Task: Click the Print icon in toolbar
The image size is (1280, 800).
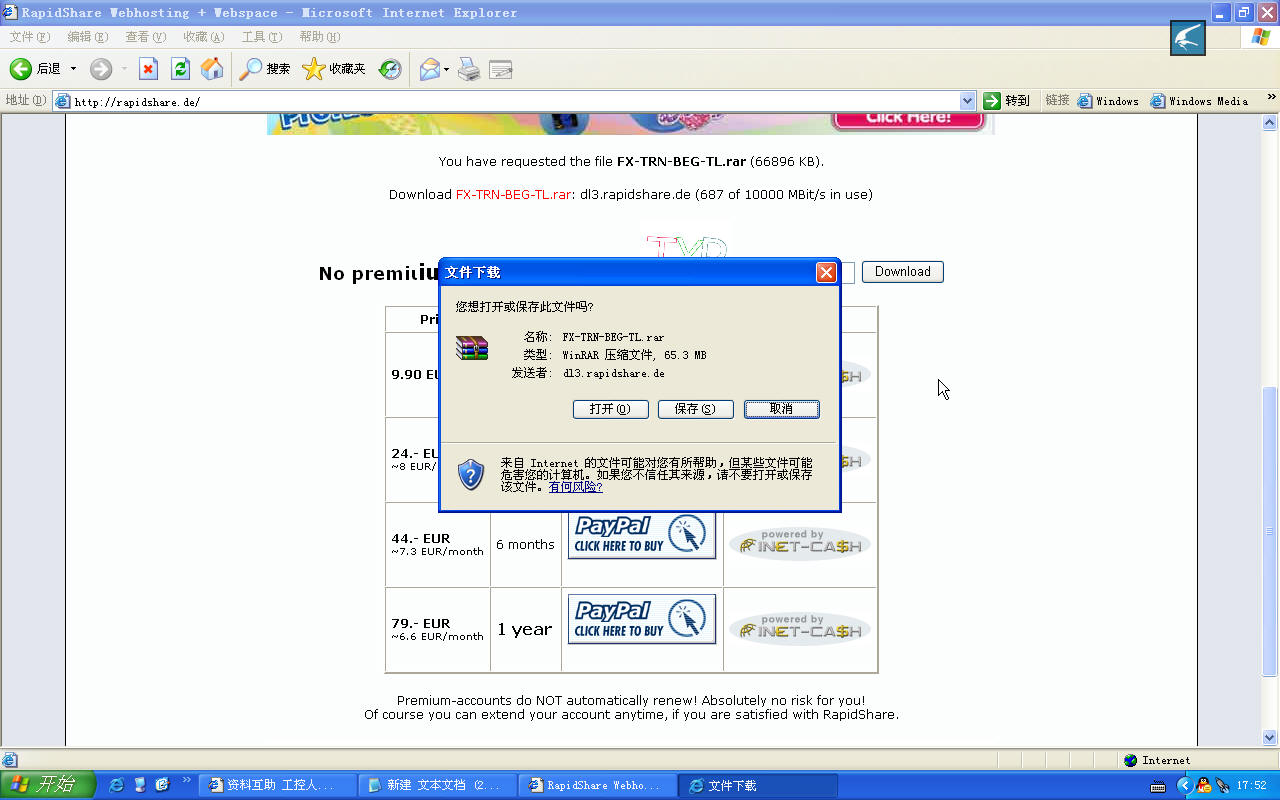Action: pos(469,69)
